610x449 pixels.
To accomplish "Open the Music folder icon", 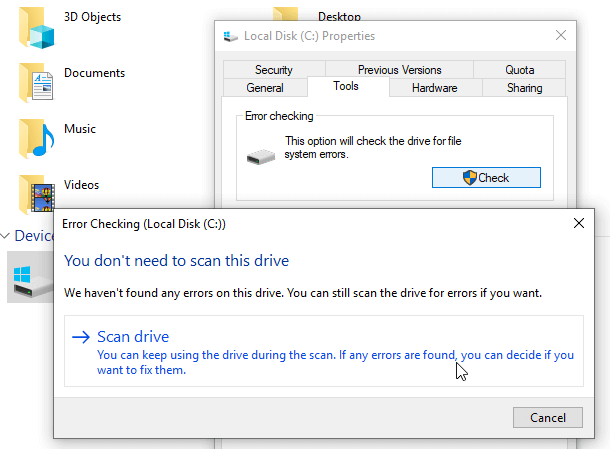I will pos(36,139).
